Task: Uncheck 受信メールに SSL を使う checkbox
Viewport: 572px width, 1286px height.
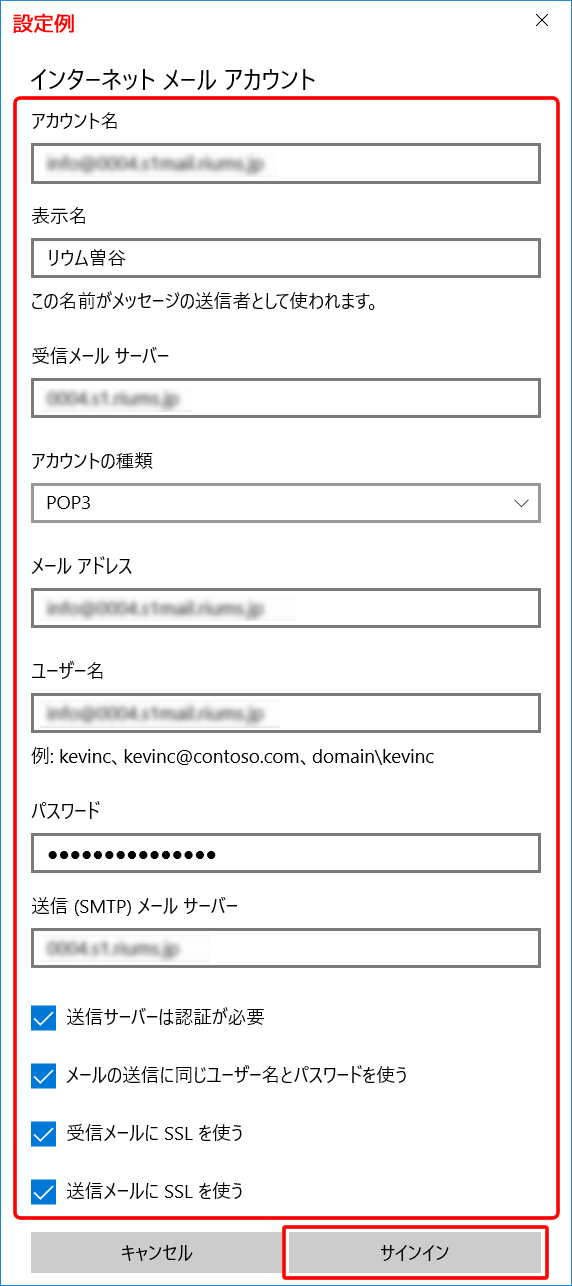Action: pyautogui.click(x=44, y=1134)
